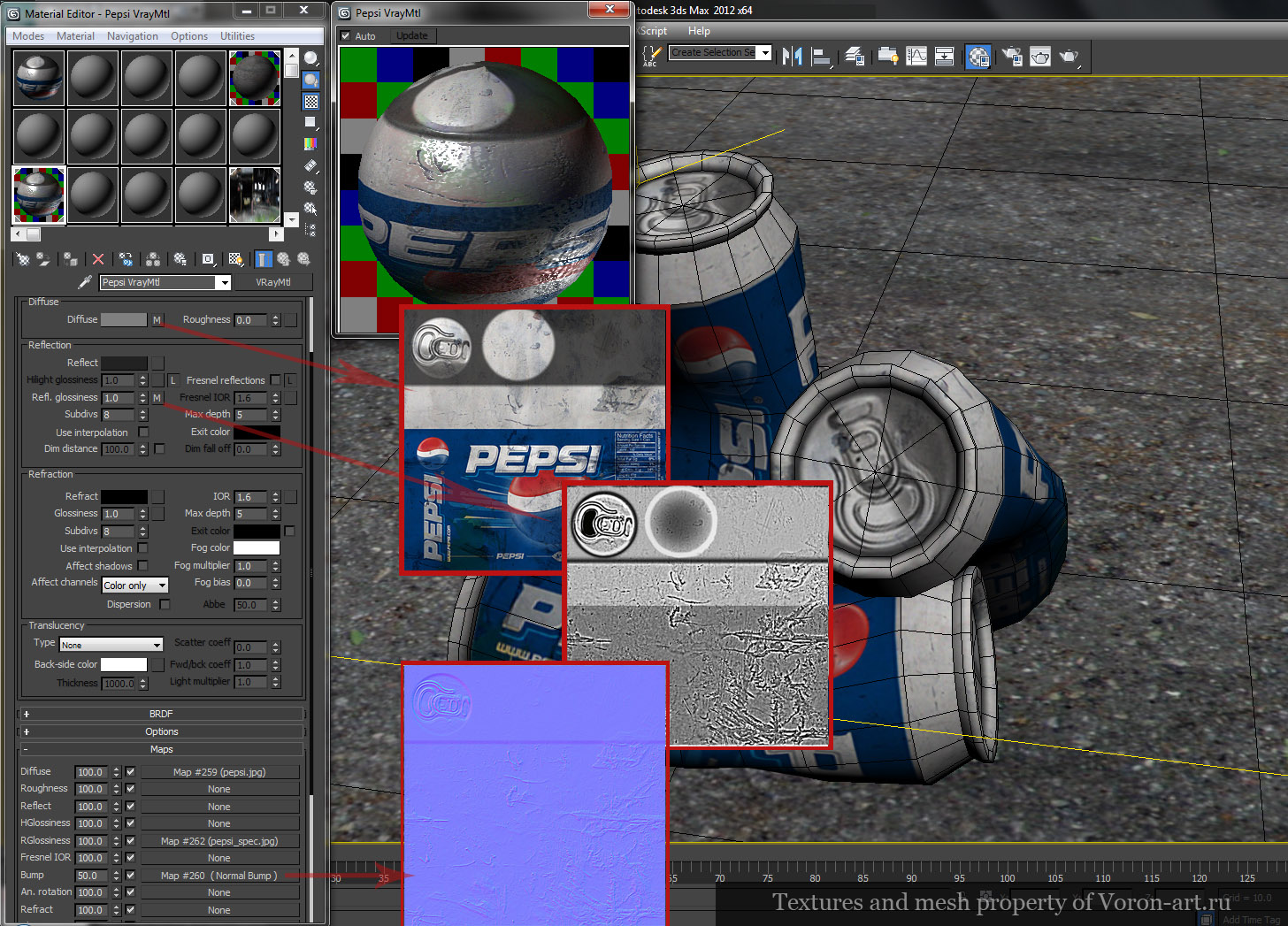
Task: Open the Help menu in 3ds Max
Action: (x=699, y=31)
